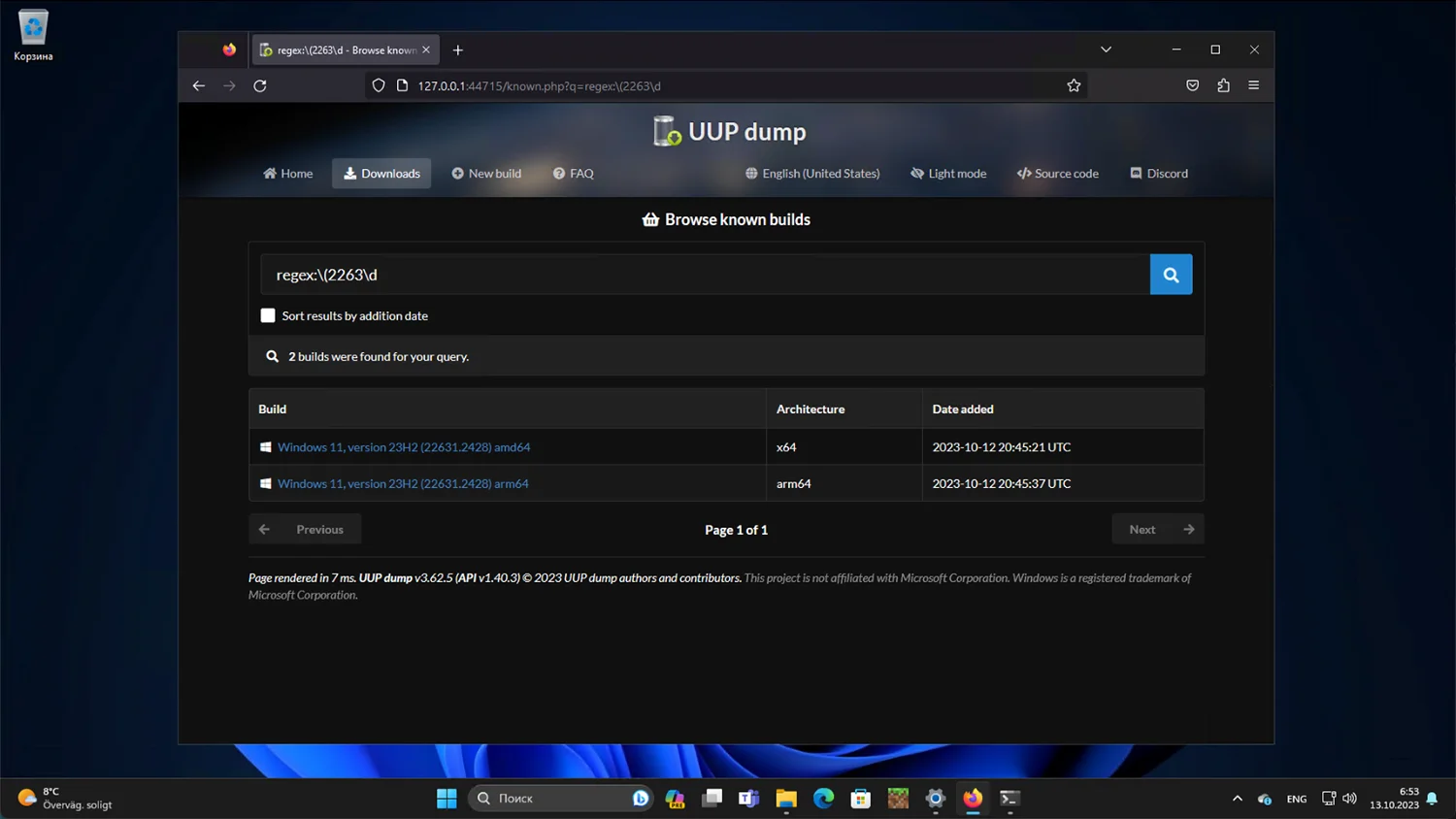Click the UUP dump logo
Viewport: 1456px width, 819px height.
[730, 131]
